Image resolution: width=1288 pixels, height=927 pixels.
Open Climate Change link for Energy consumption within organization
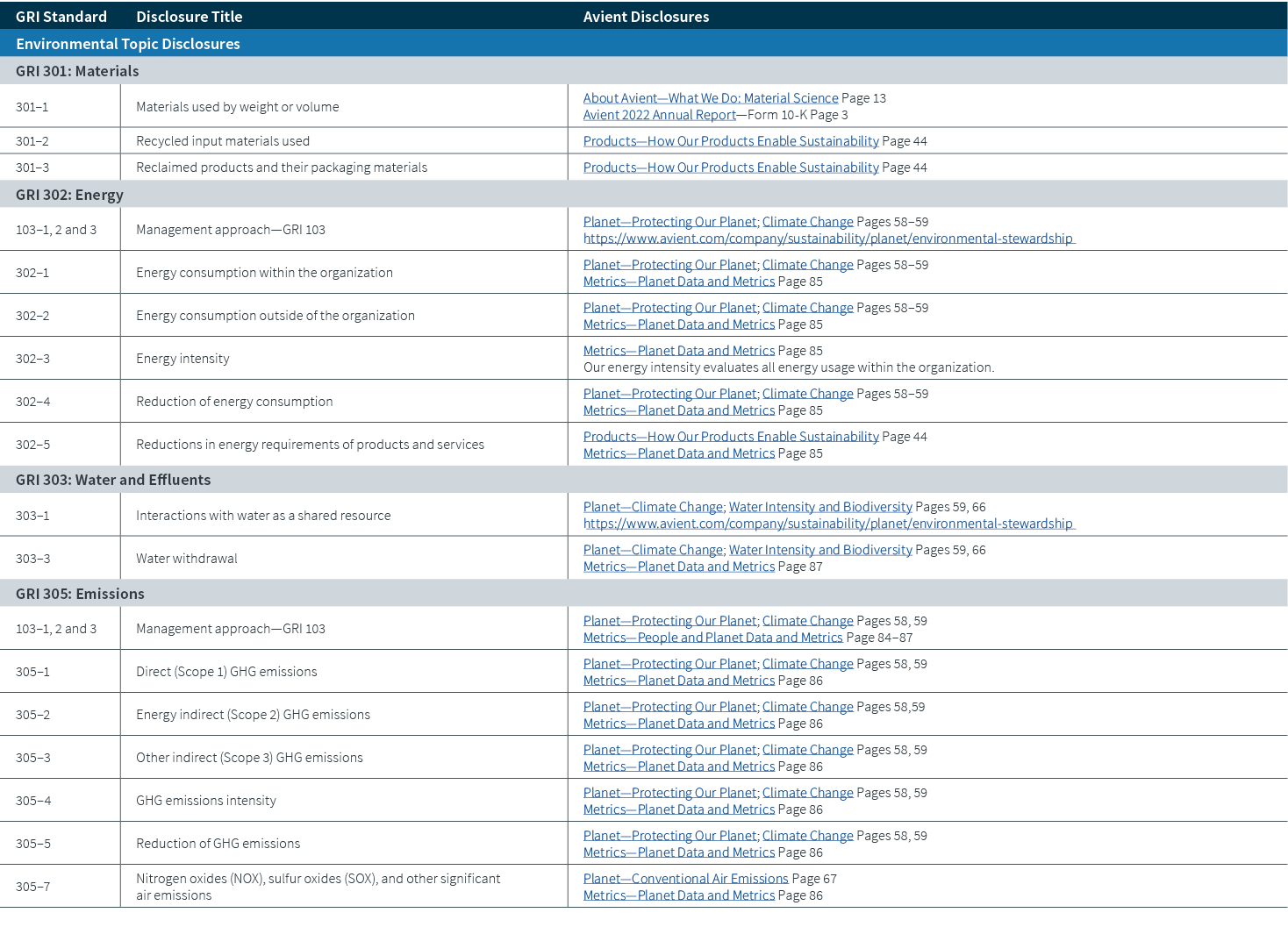[x=807, y=264]
